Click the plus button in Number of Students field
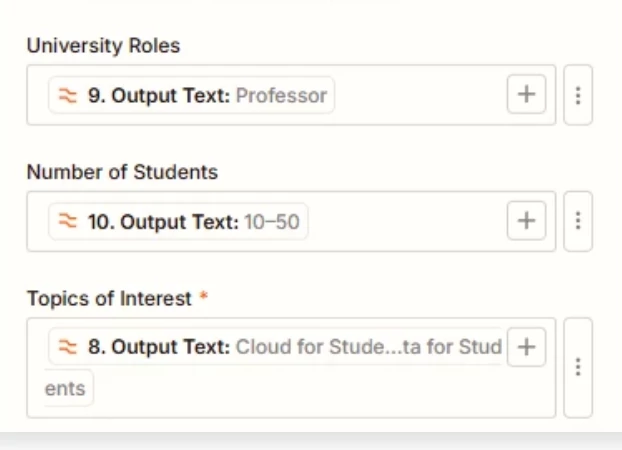The image size is (622, 450). (526, 221)
